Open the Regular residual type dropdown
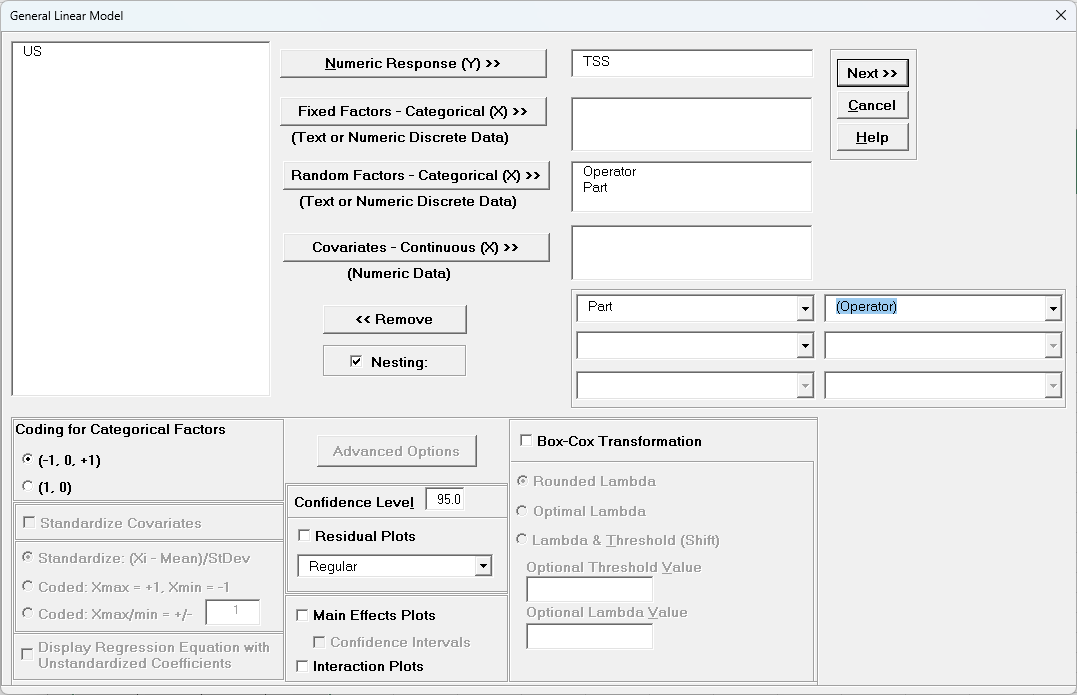The height and width of the screenshot is (695, 1077). (x=483, y=567)
